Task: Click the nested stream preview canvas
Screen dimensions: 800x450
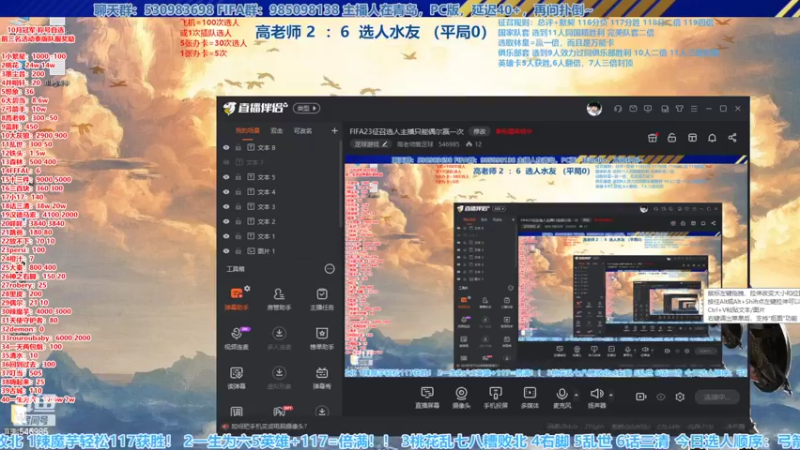Action: pyautogui.click(x=545, y=266)
